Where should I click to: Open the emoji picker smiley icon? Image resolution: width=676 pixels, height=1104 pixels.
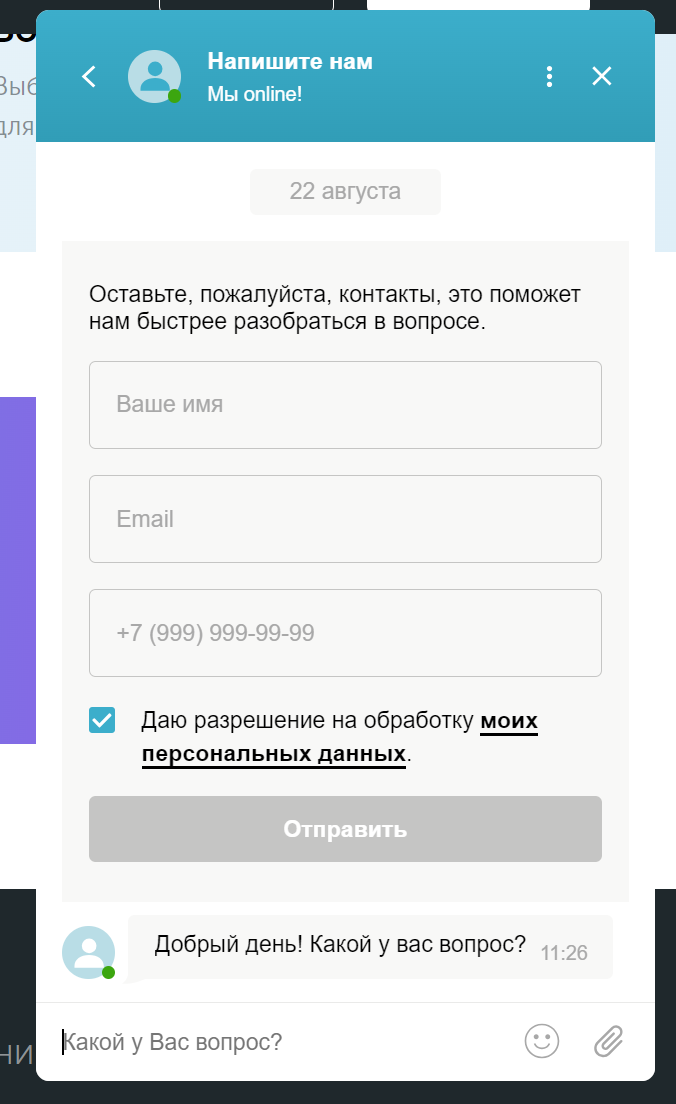coord(542,1041)
